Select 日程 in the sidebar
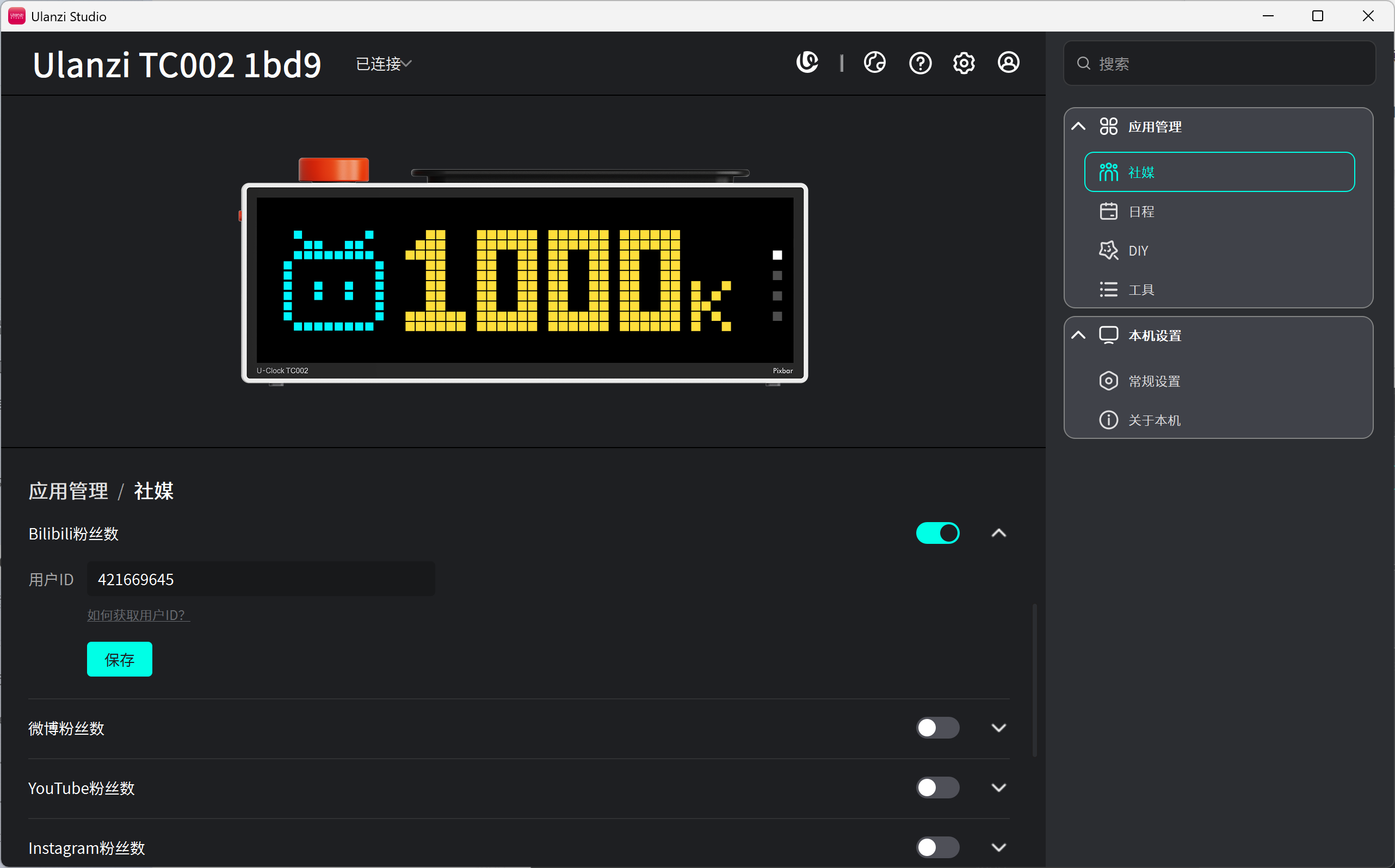The width and height of the screenshot is (1395, 868). [x=1219, y=211]
